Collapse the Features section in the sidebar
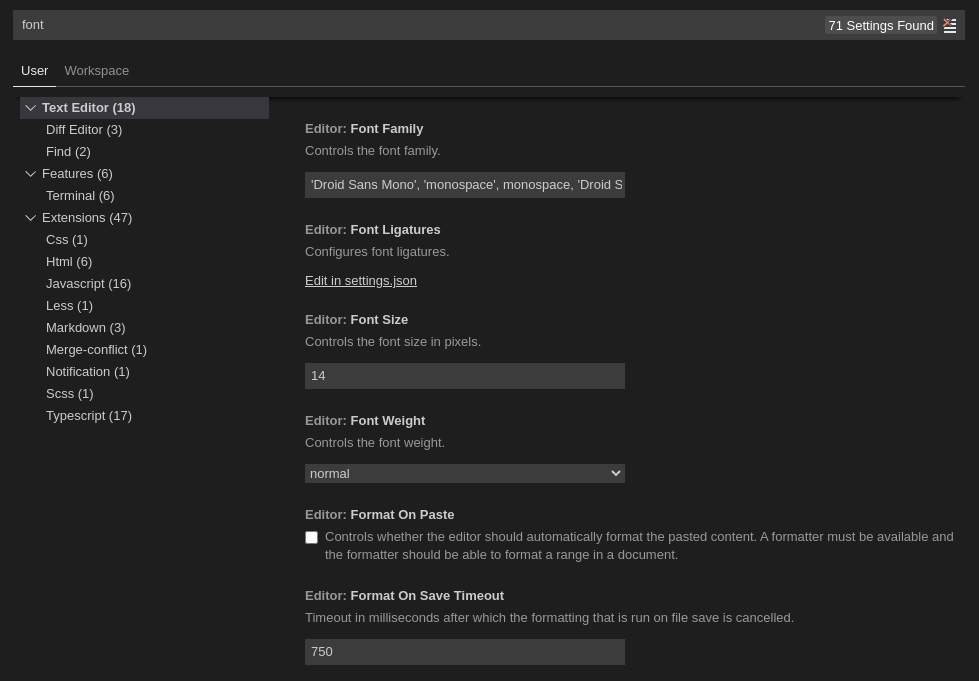979x681 pixels. coord(31,173)
